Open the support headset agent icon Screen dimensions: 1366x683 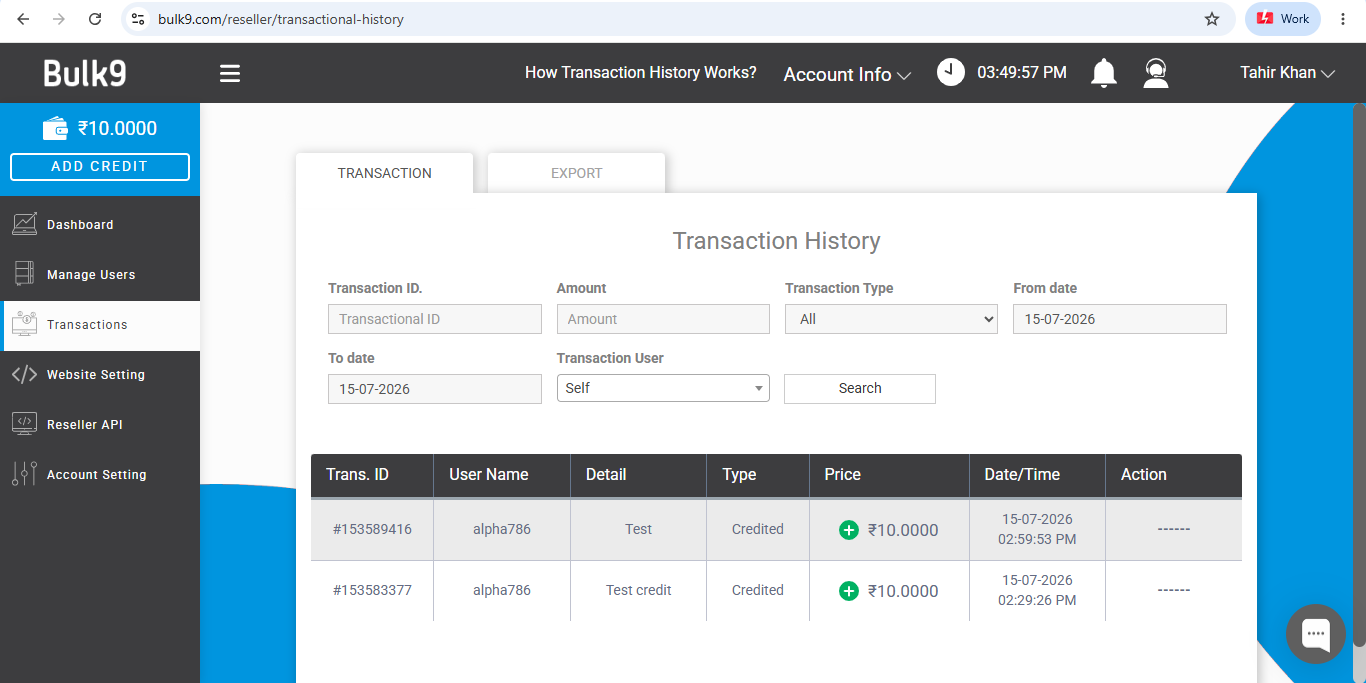coord(1156,73)
